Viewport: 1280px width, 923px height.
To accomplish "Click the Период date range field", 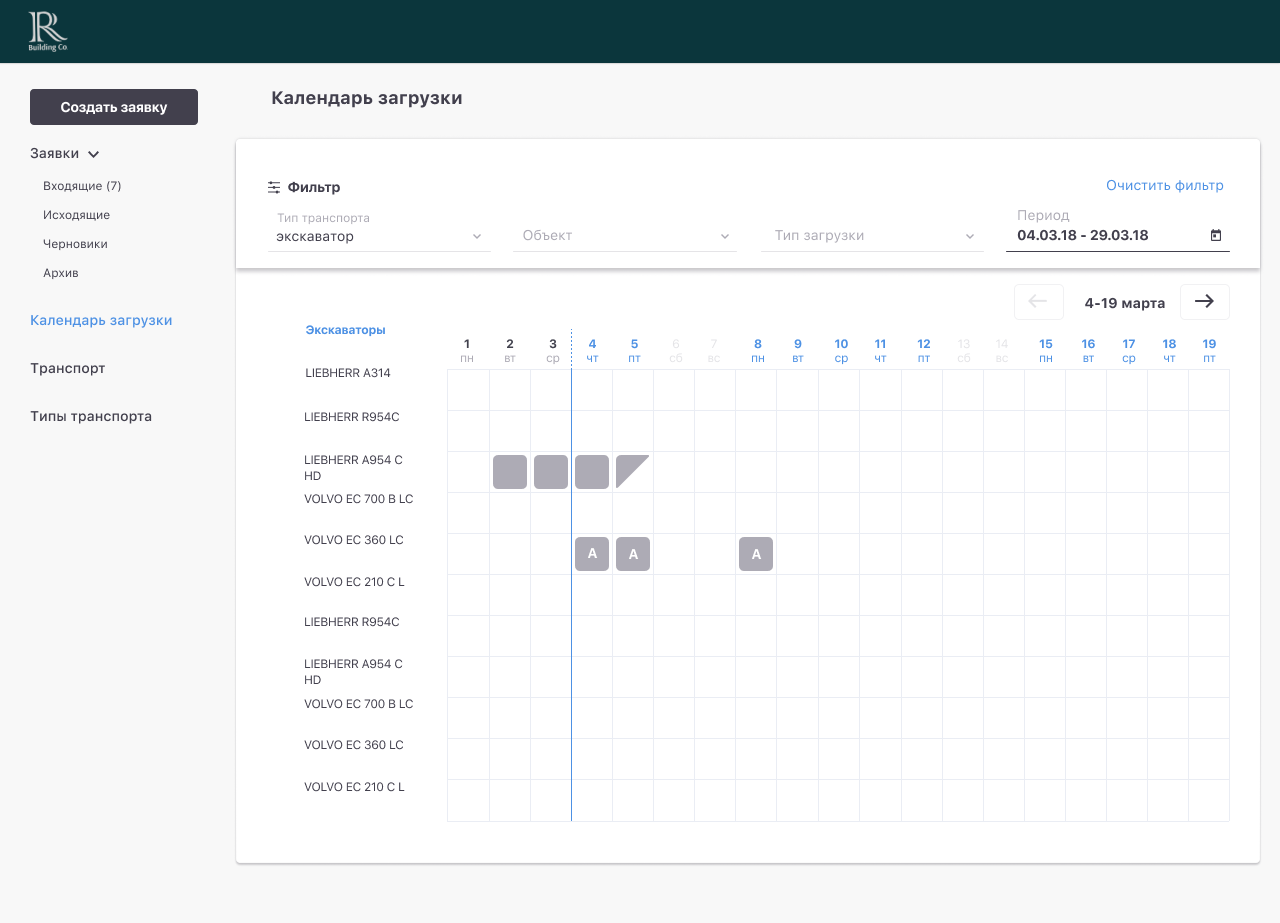I will (1118, 229).
